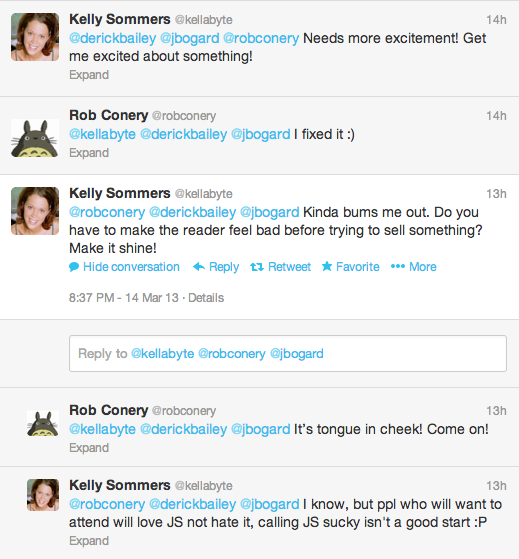Open the 8:37 PM - 14 Mar 13 timestamp

(x=124, y=298)
